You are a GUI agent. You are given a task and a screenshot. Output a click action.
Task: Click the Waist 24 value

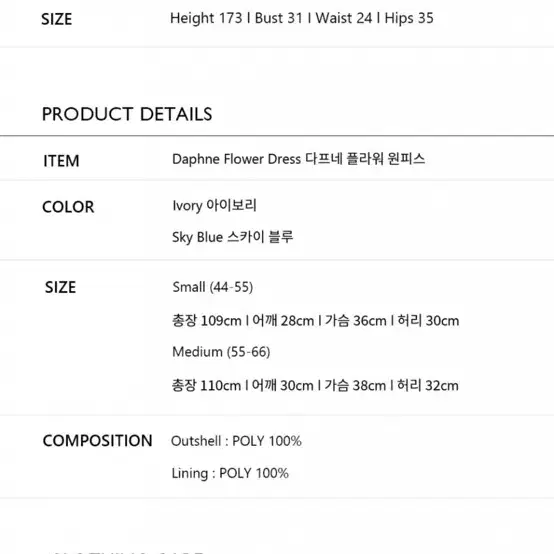tap(344, 18)
